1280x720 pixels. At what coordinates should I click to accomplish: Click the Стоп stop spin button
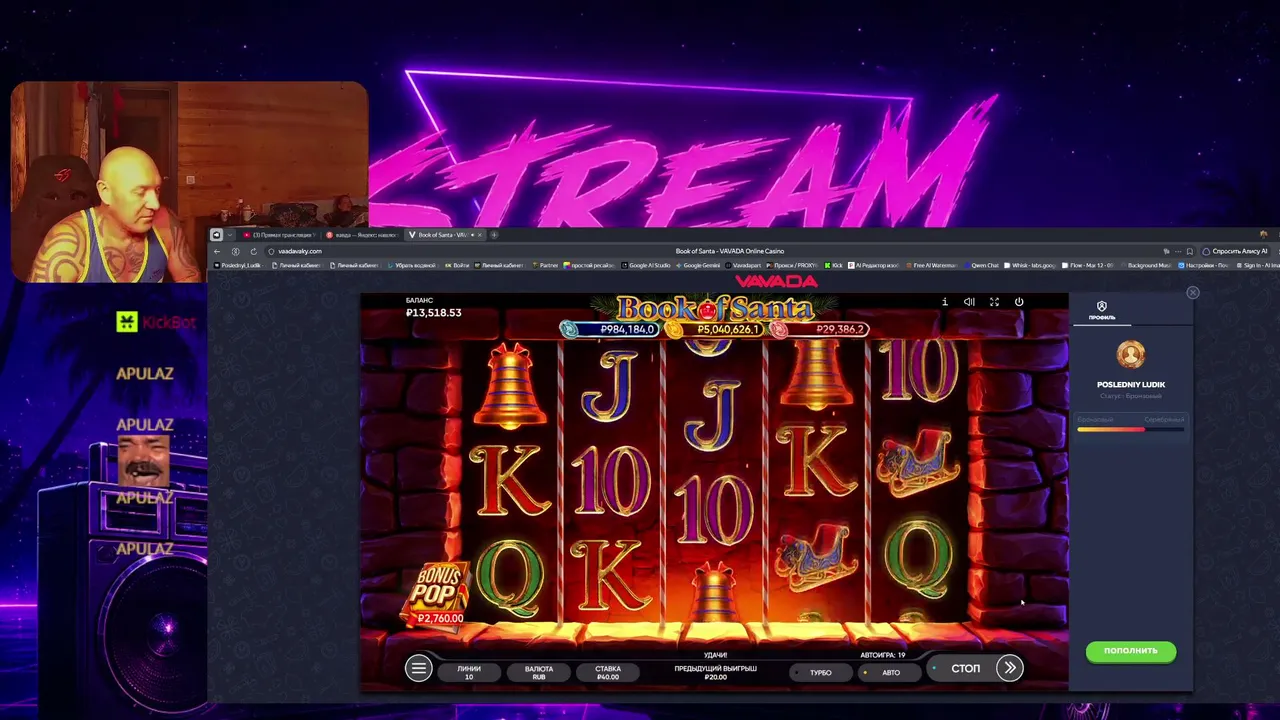[x=964, y=668]
